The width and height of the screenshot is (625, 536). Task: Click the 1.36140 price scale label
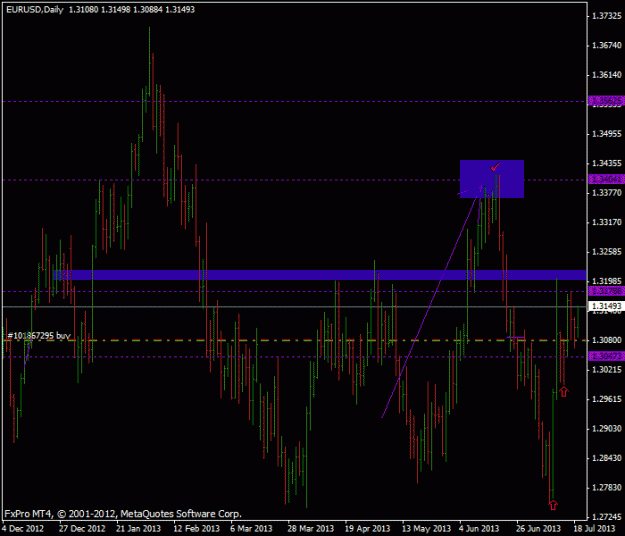(606, 75)
